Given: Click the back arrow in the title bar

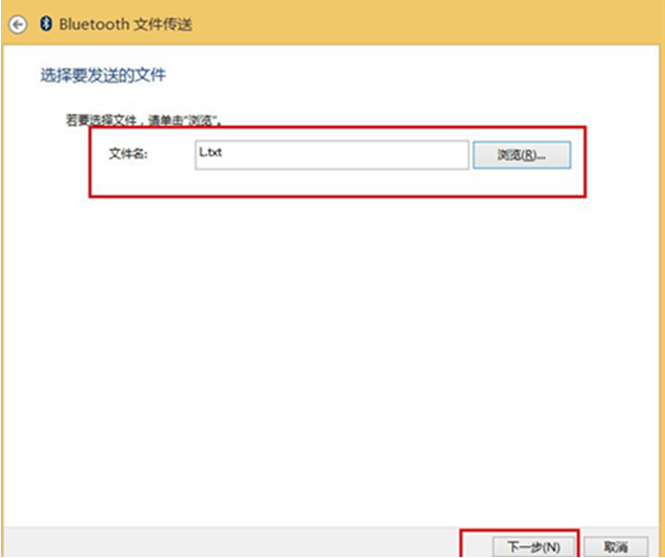Looking at the screenshot, I should click(x=17, y=24).
